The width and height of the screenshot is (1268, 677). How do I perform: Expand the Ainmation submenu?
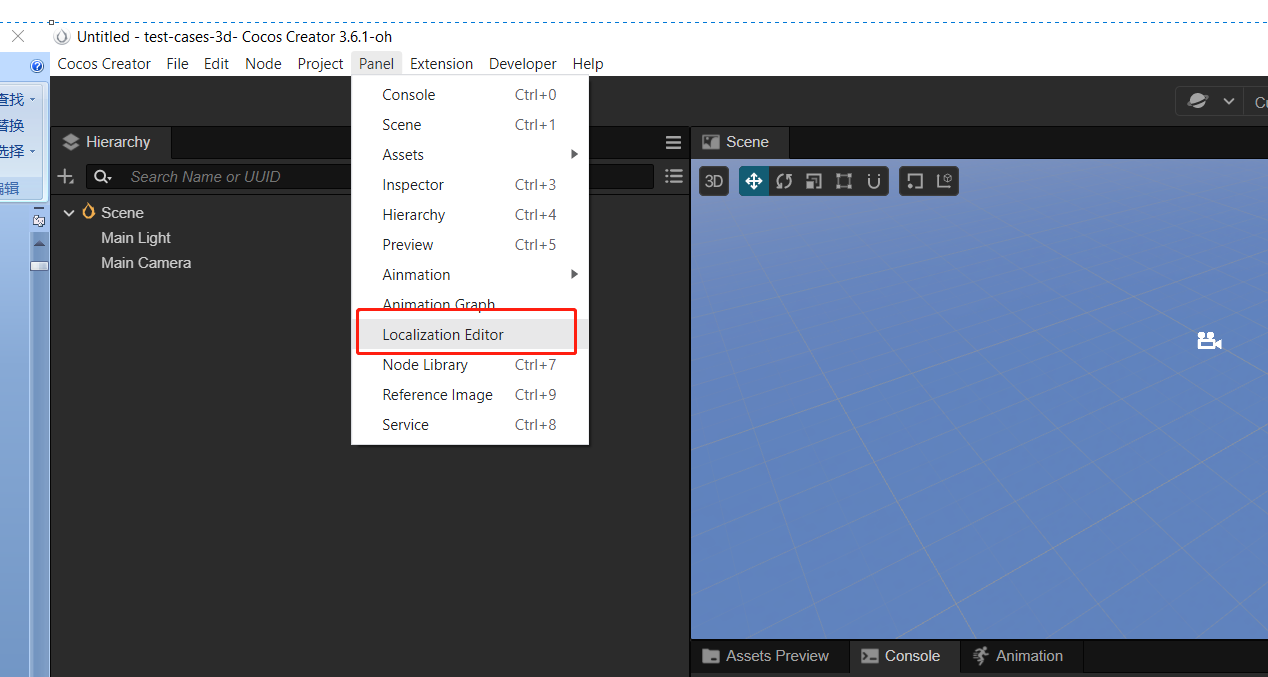(470, 275)
